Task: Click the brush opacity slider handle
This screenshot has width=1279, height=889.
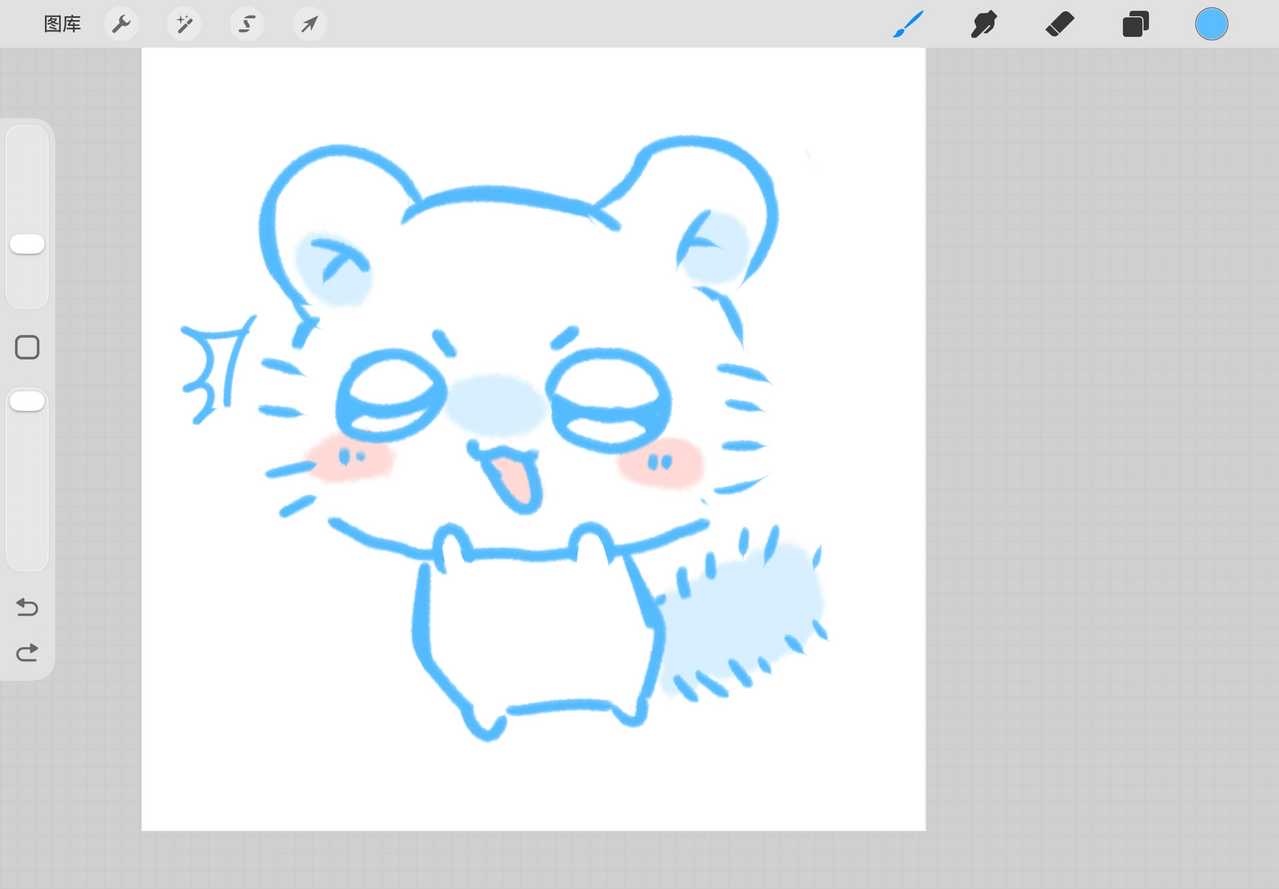Action: pos(27,401)
